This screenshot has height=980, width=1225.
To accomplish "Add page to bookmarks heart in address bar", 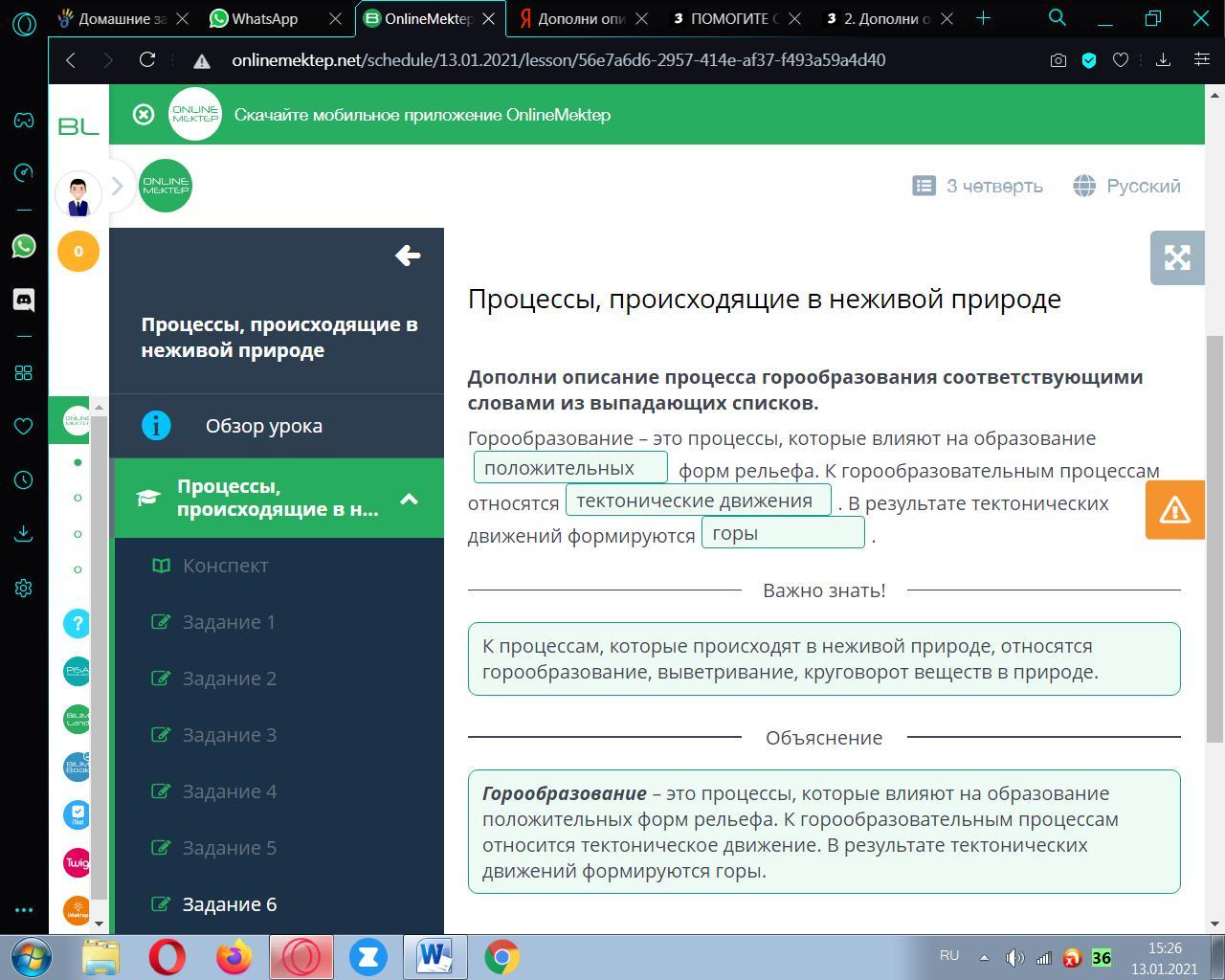I will click(1121, 60).
